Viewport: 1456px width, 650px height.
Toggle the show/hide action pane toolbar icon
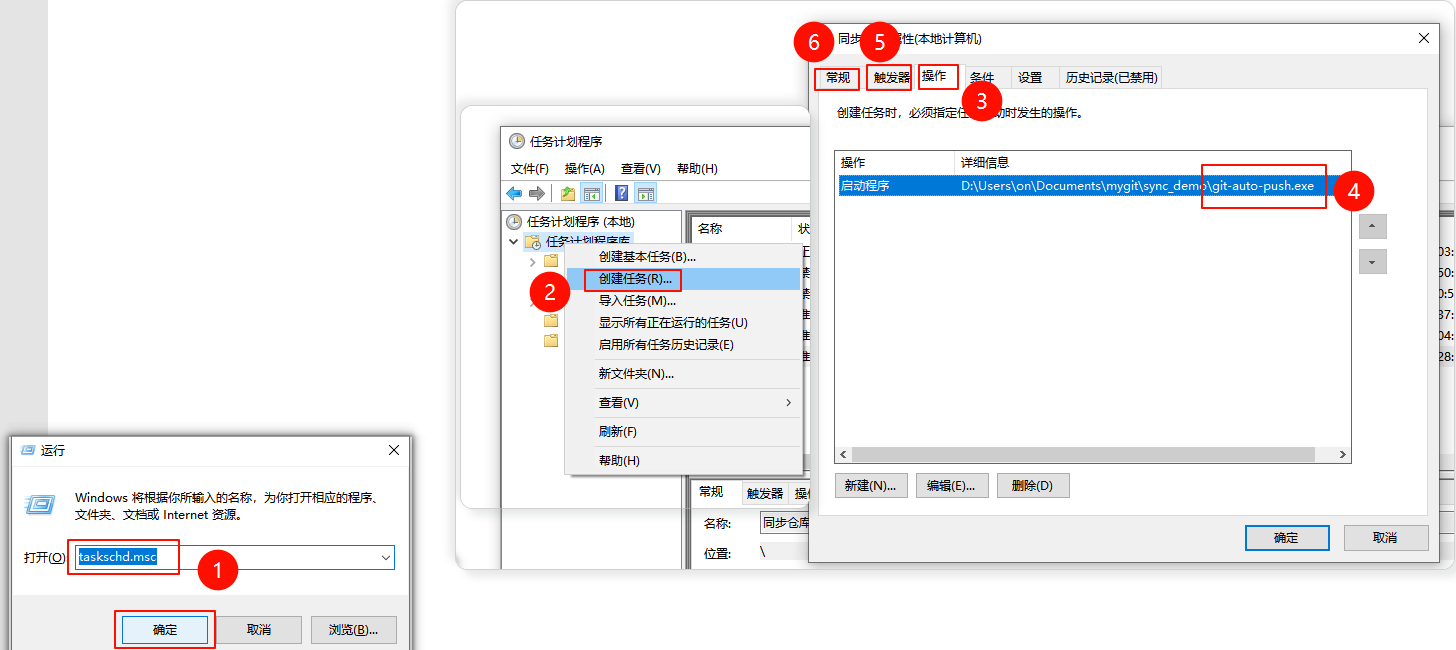point(646,194)
